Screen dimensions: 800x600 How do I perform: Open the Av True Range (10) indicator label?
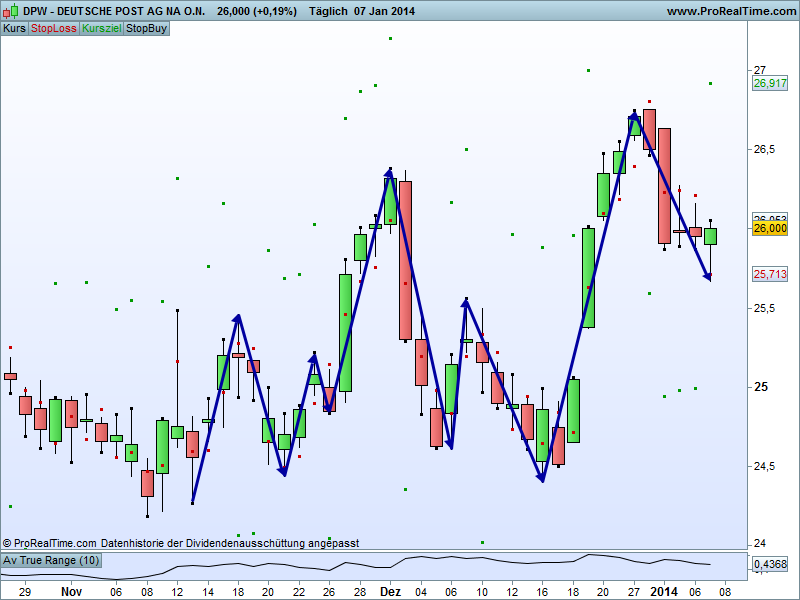coord(51,560)
